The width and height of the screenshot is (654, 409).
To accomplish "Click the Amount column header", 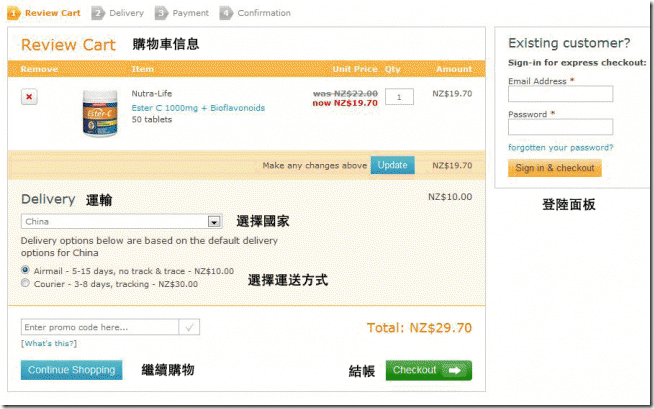I will point(454,69).
